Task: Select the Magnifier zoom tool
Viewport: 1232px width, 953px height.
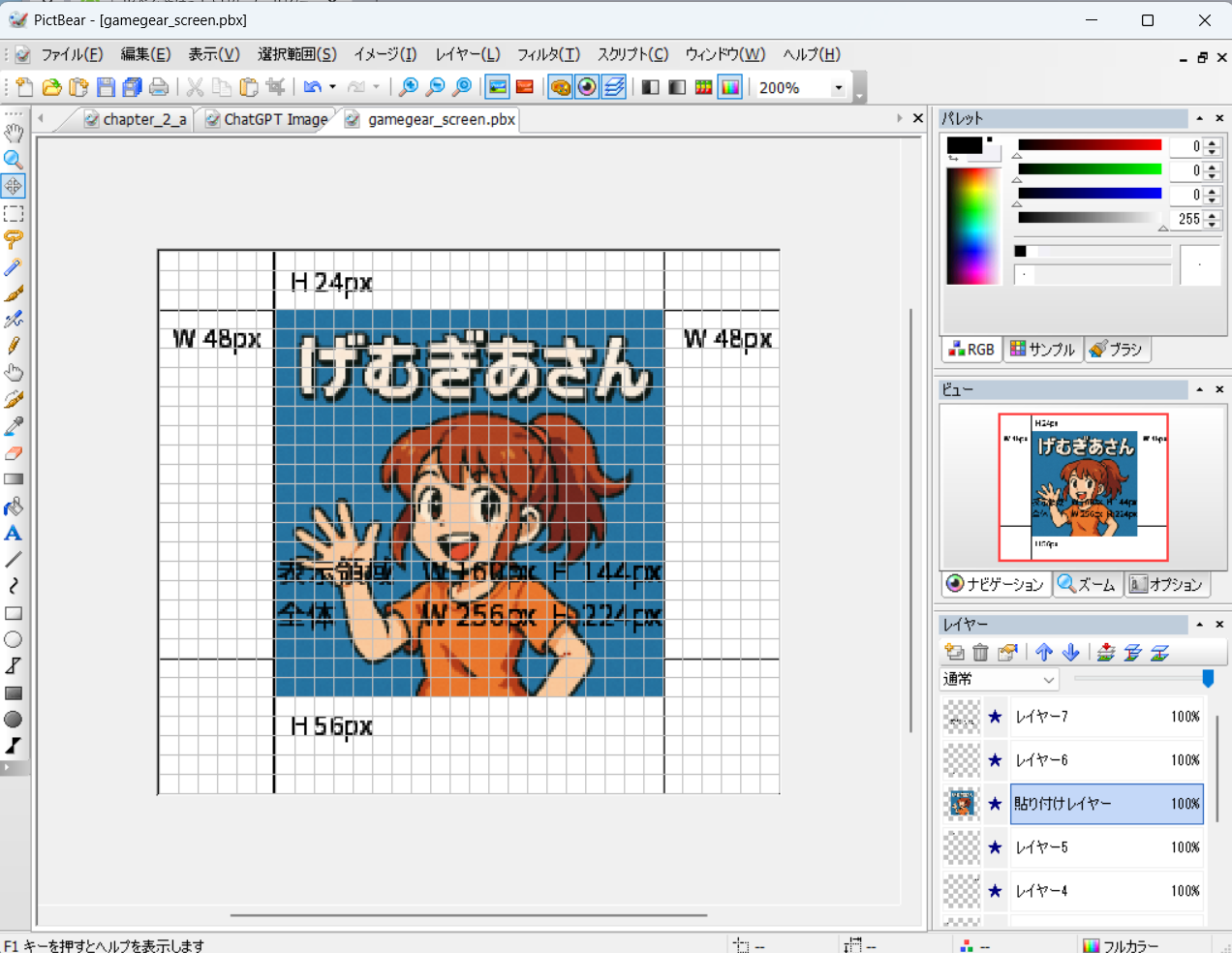Action: pos(14,159)
